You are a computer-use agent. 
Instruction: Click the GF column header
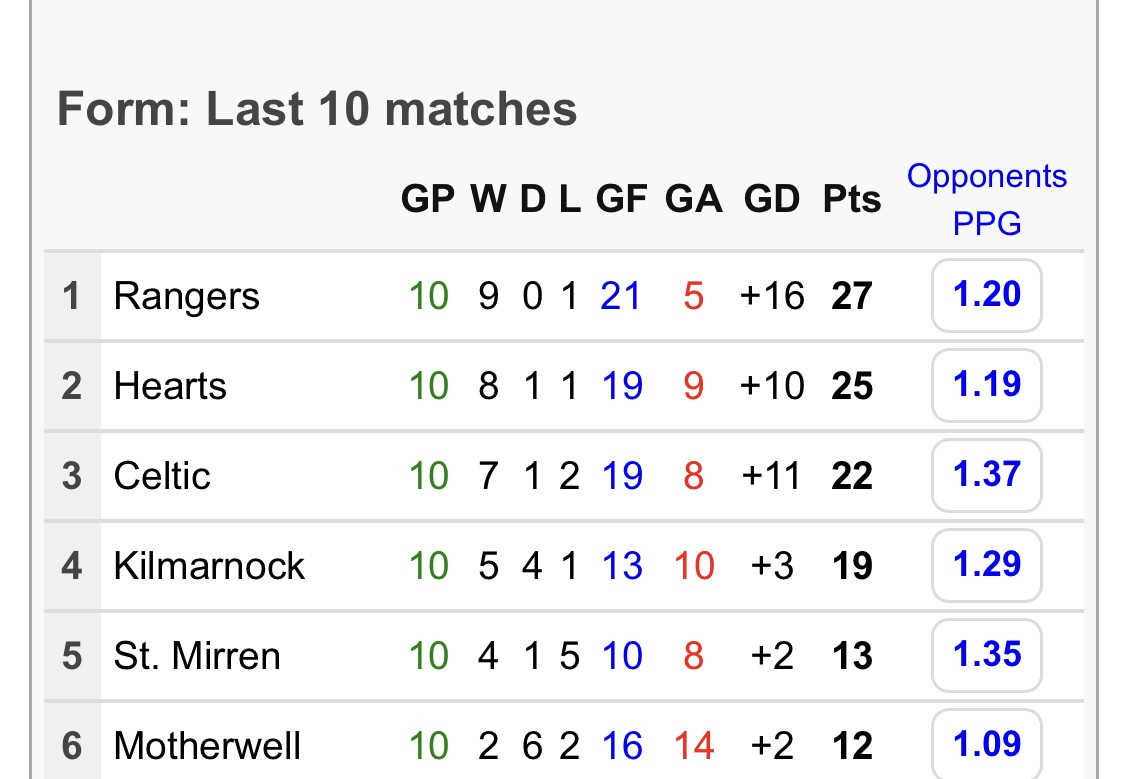621,199
